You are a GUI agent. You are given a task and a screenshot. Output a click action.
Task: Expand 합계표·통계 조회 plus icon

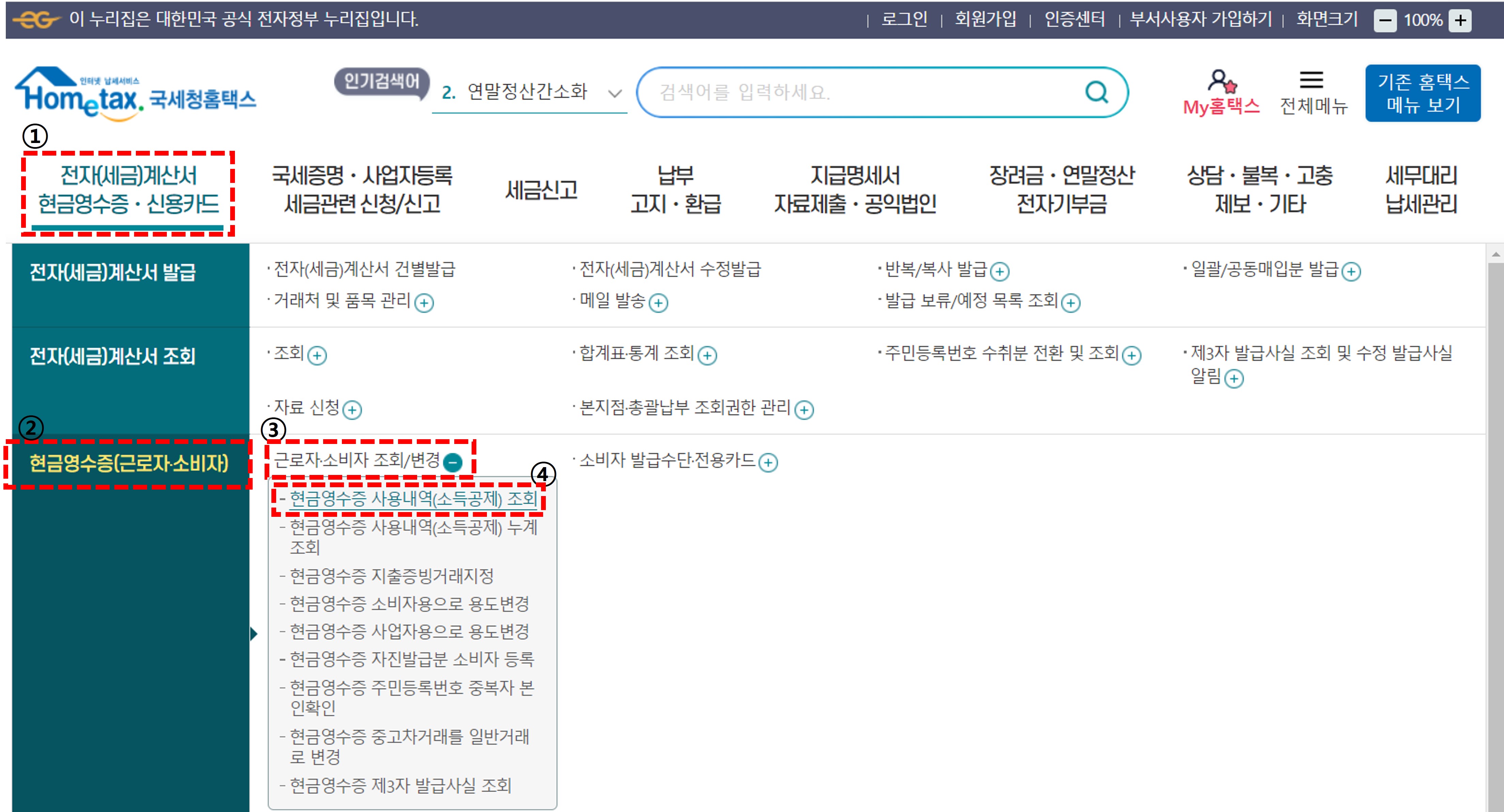(x=707, y=355)
